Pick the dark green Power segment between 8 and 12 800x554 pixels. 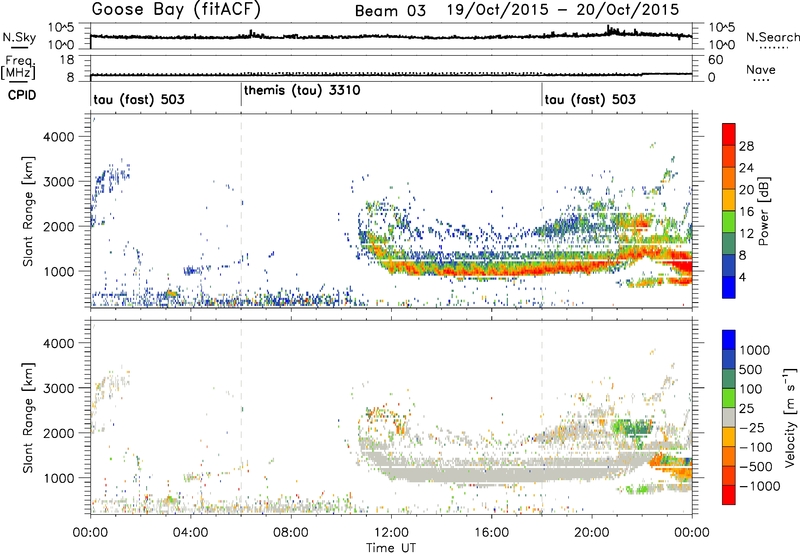pos(729,244)
